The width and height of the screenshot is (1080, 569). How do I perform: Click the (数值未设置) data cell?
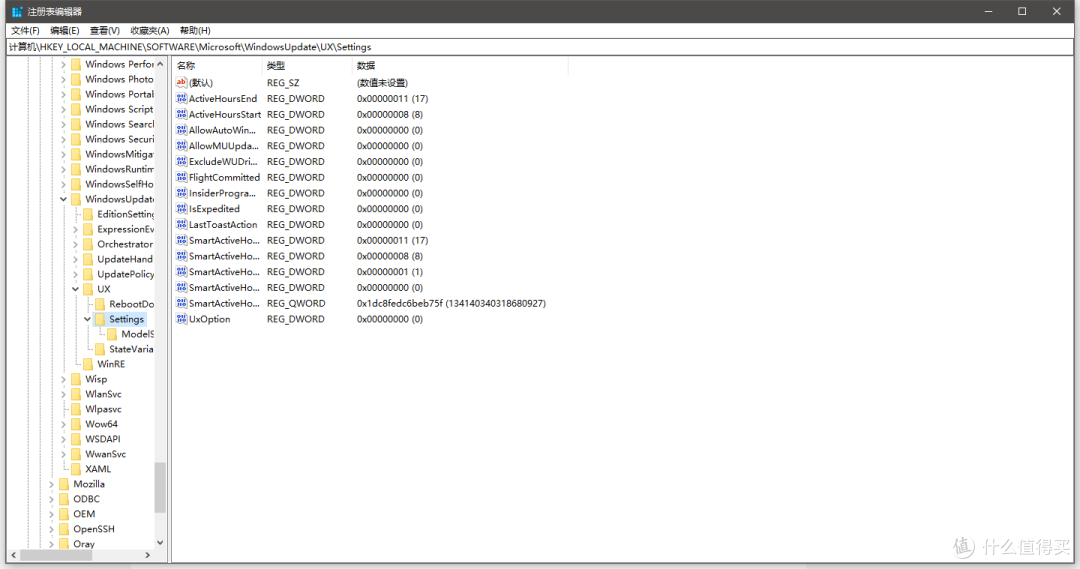pos(382,83)
